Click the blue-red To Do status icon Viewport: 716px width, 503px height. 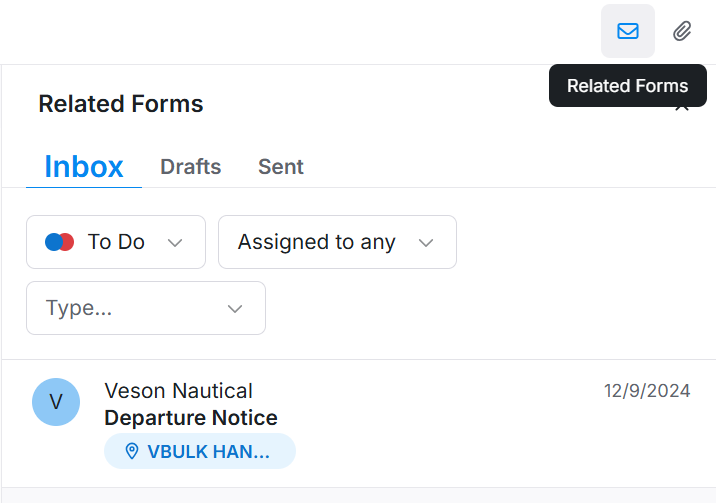click(x=60, y=242)
